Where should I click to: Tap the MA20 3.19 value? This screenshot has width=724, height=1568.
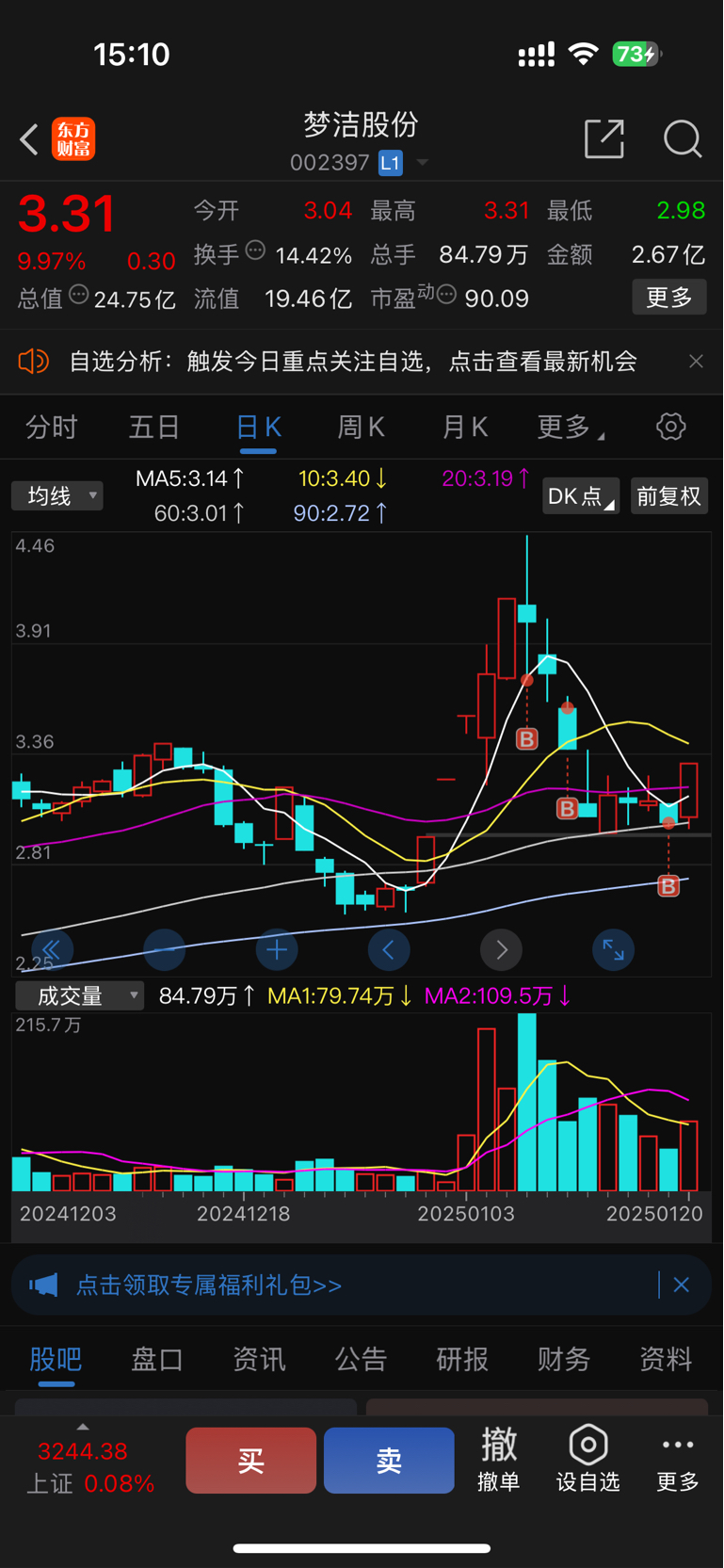pos(486,478)
